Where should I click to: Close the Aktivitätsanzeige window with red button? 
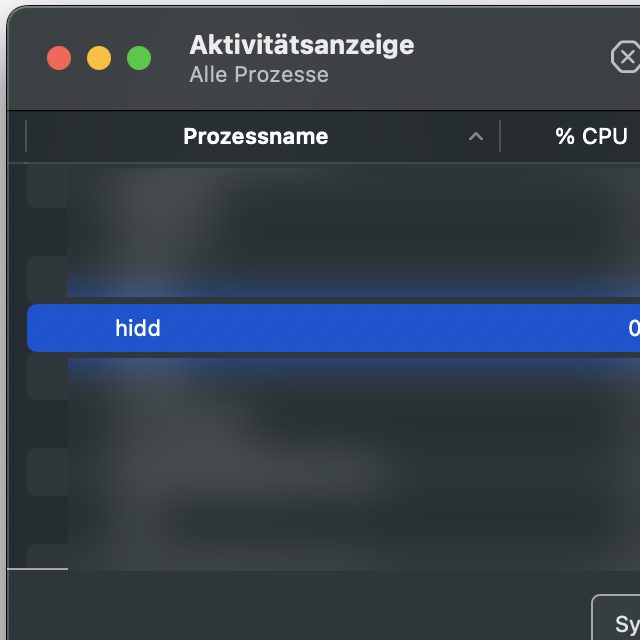59,58
